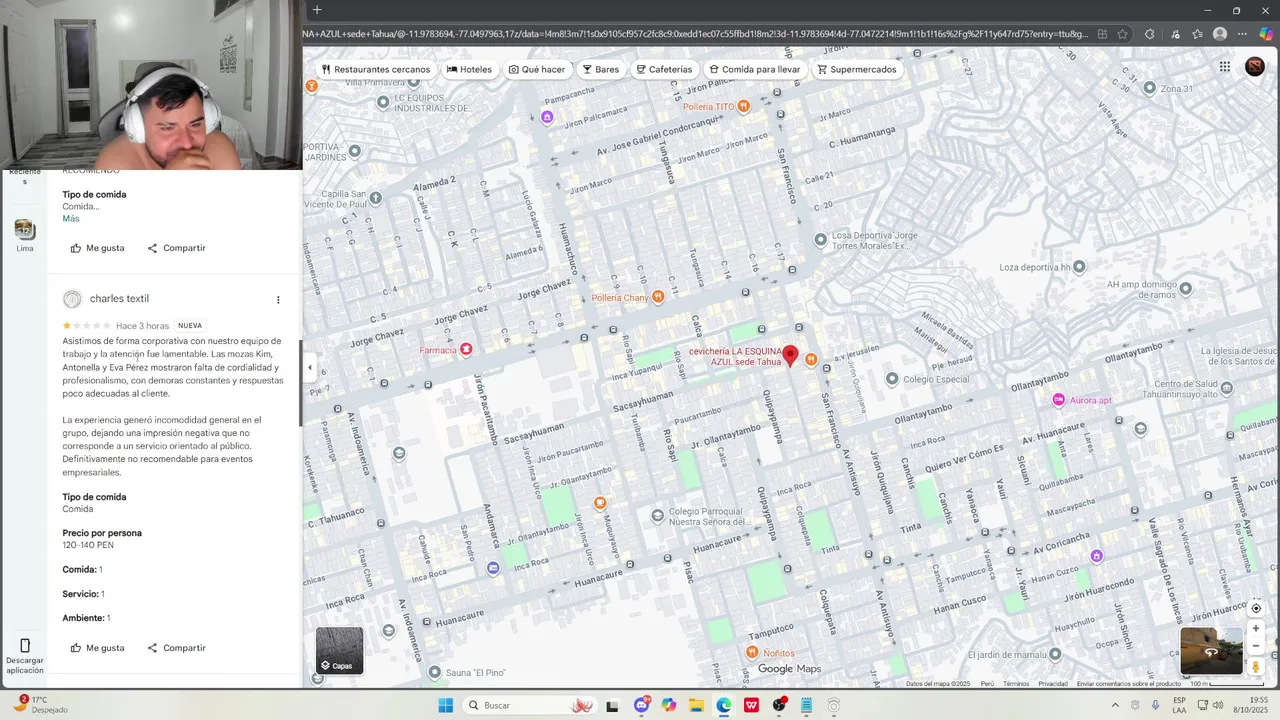Viewport: 1280px width, 720px height.
Task: Add this page to favorites star
Action: point(1123,34)
